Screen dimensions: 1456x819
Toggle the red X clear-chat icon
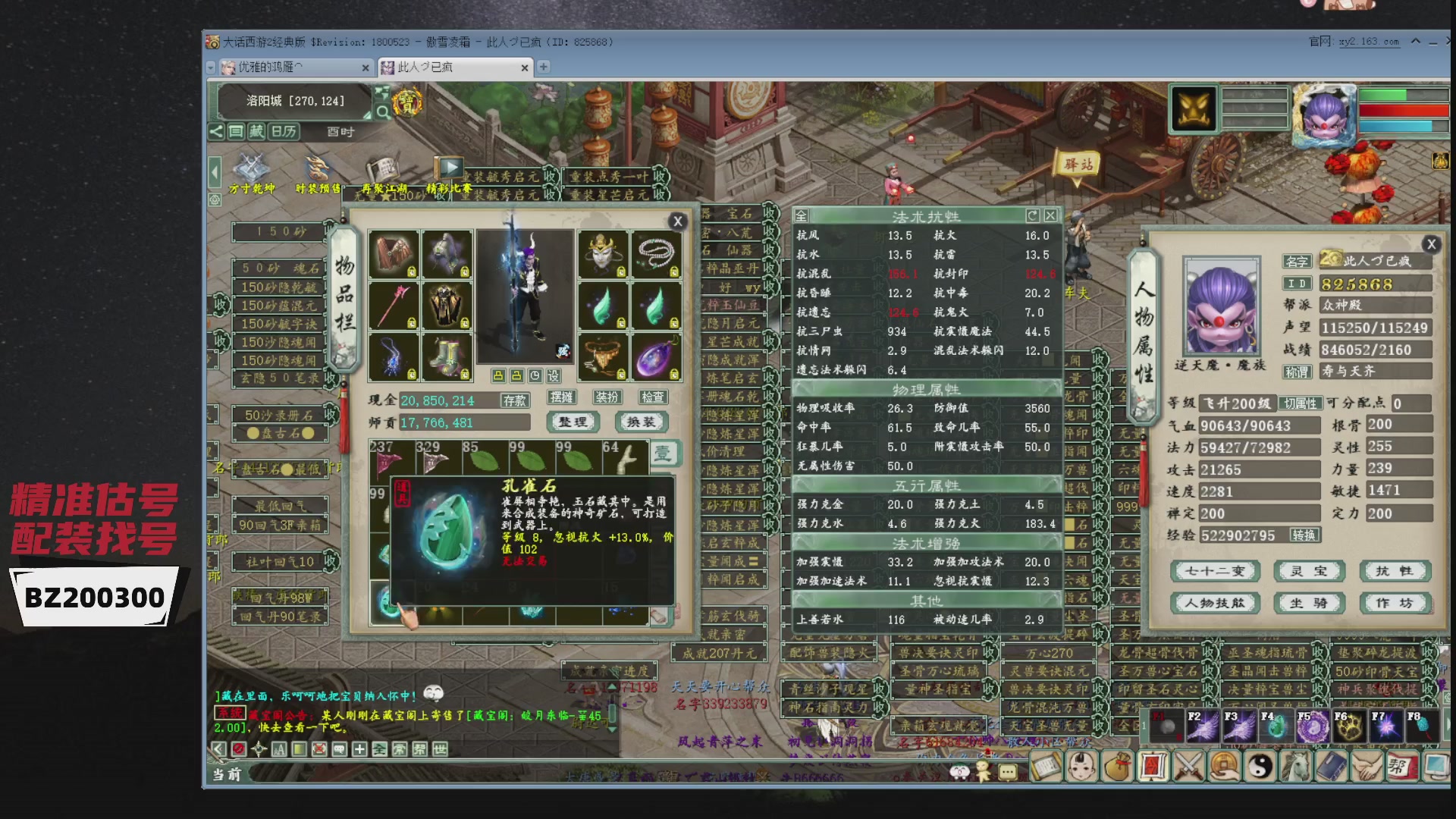[x=319, y=749]
